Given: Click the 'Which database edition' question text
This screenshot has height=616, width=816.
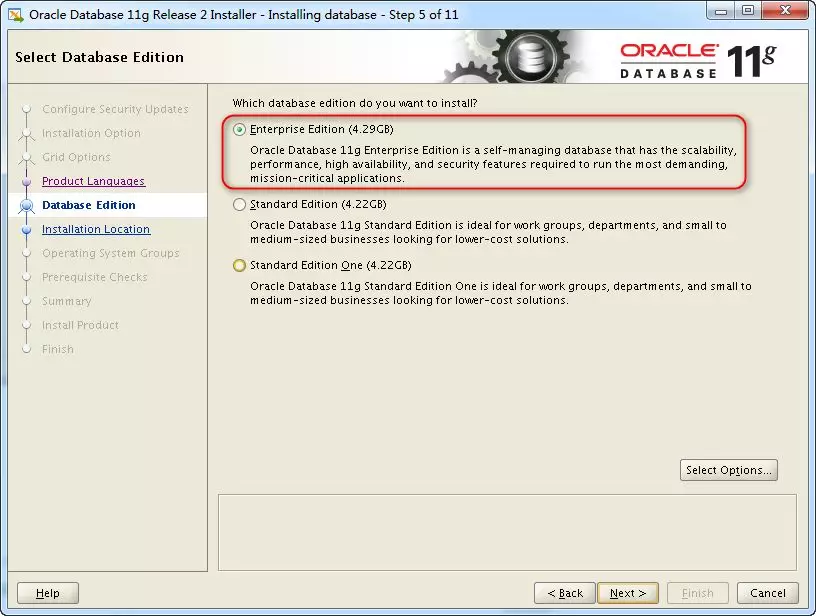Looking at the screenshot, I should click(x=354, y=103).
